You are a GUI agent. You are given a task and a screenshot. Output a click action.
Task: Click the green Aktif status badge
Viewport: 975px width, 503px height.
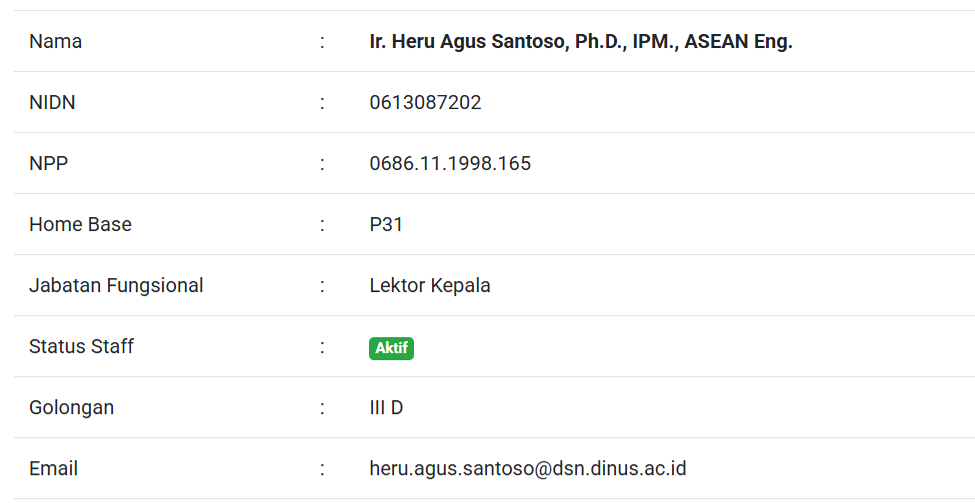click(391, 348)
